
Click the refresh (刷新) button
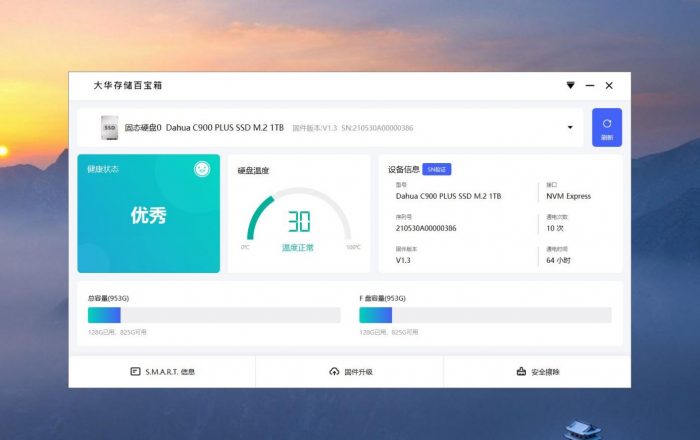click(606, 127)
